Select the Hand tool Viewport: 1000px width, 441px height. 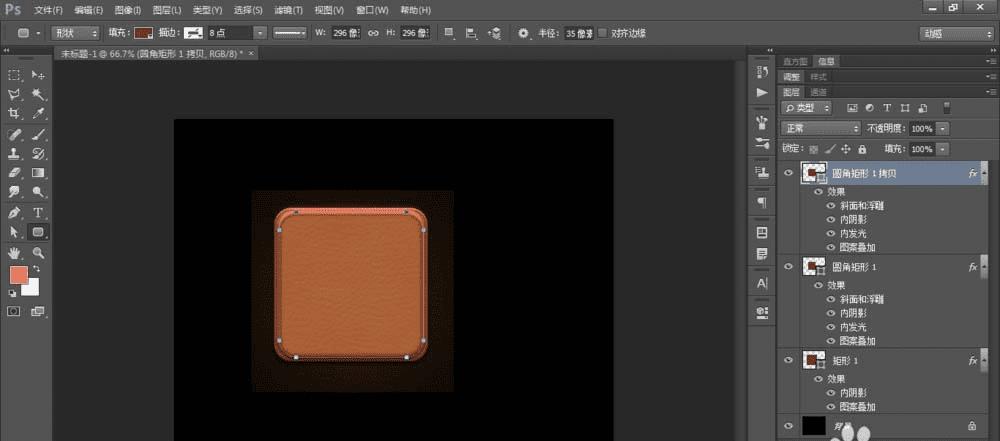(15, 253)
